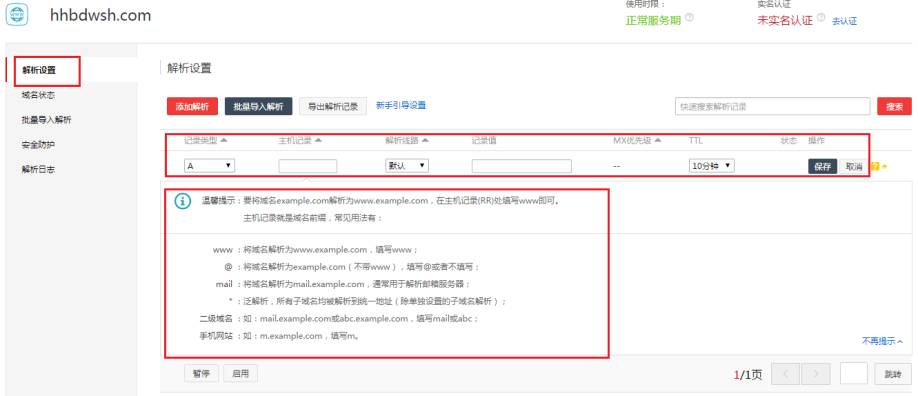
Task: Open 新手引导设置 link
Action: pos(401,105)
